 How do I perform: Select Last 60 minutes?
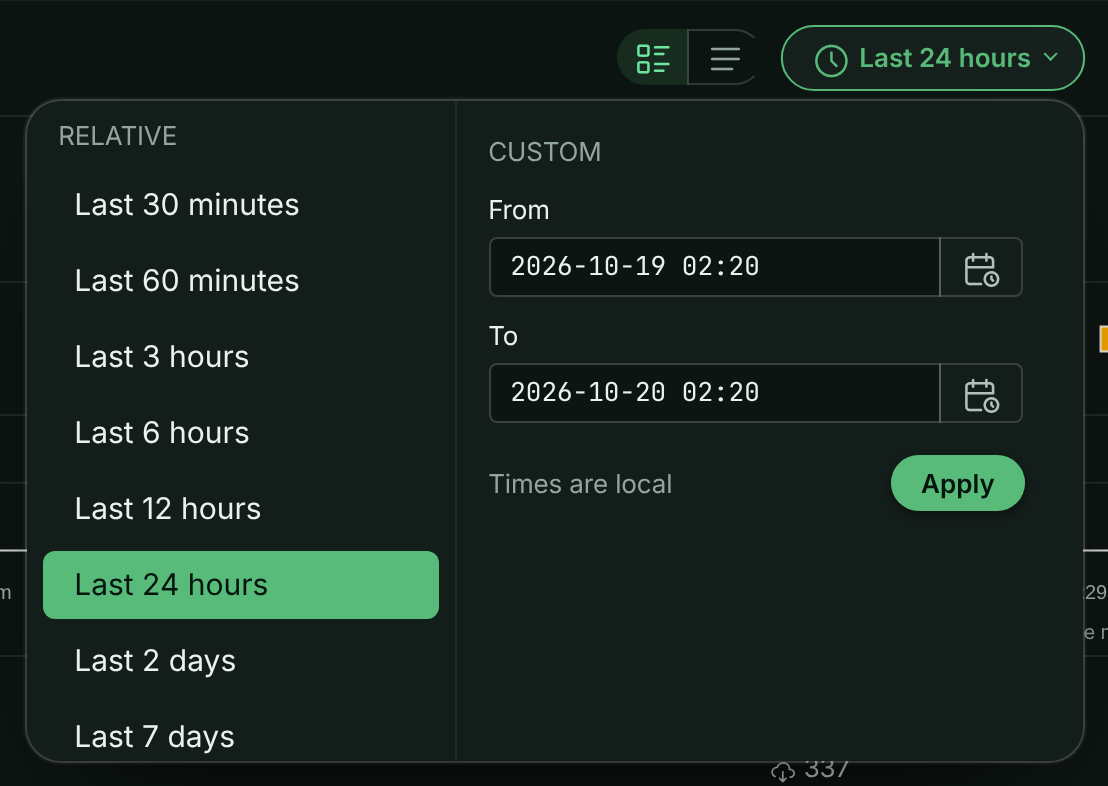241,281
